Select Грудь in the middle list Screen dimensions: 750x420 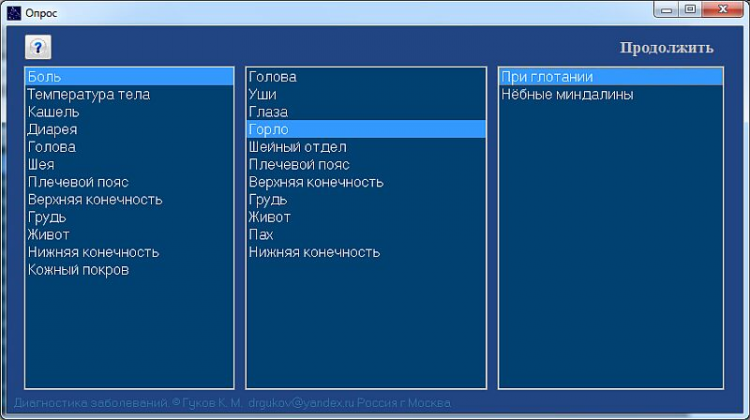coord(366,199)
